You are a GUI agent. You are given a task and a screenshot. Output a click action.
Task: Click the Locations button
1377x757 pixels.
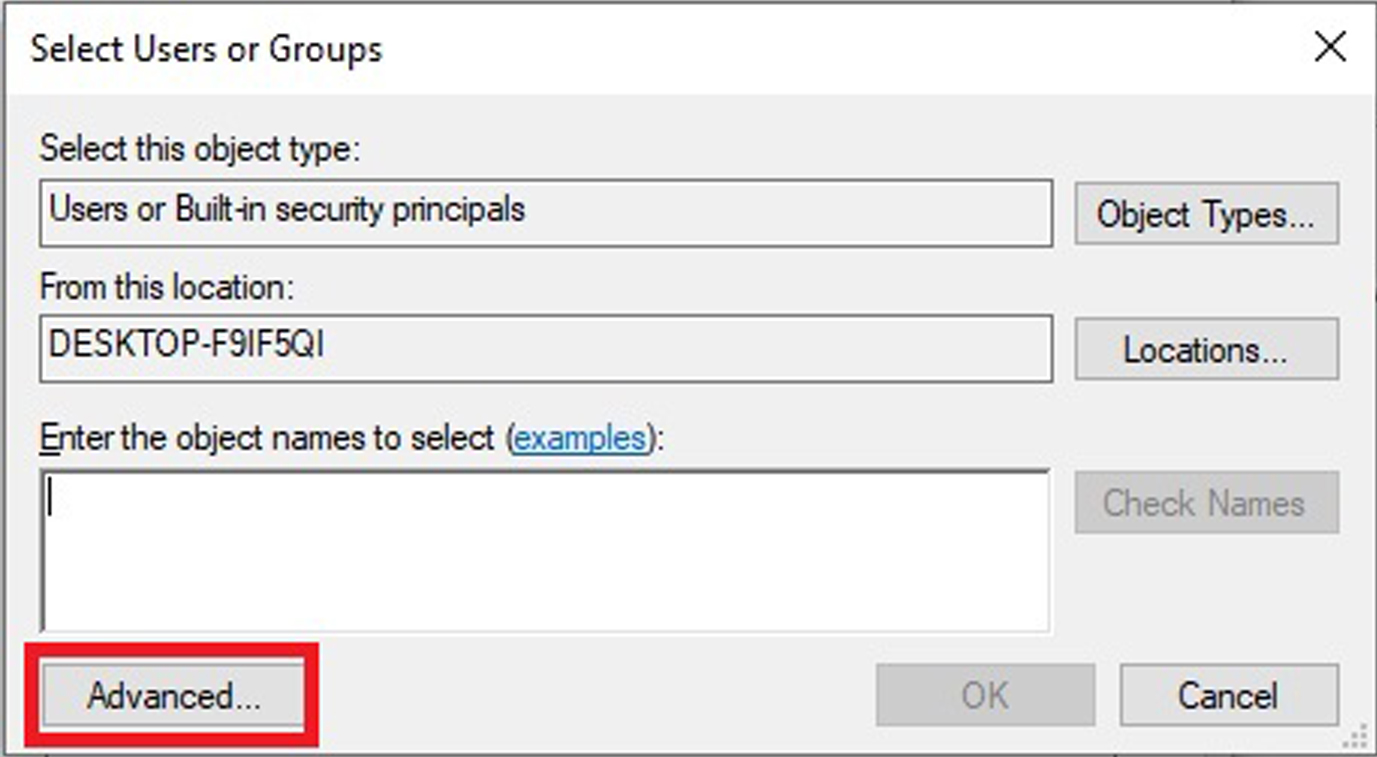(x=1206, y=350)
